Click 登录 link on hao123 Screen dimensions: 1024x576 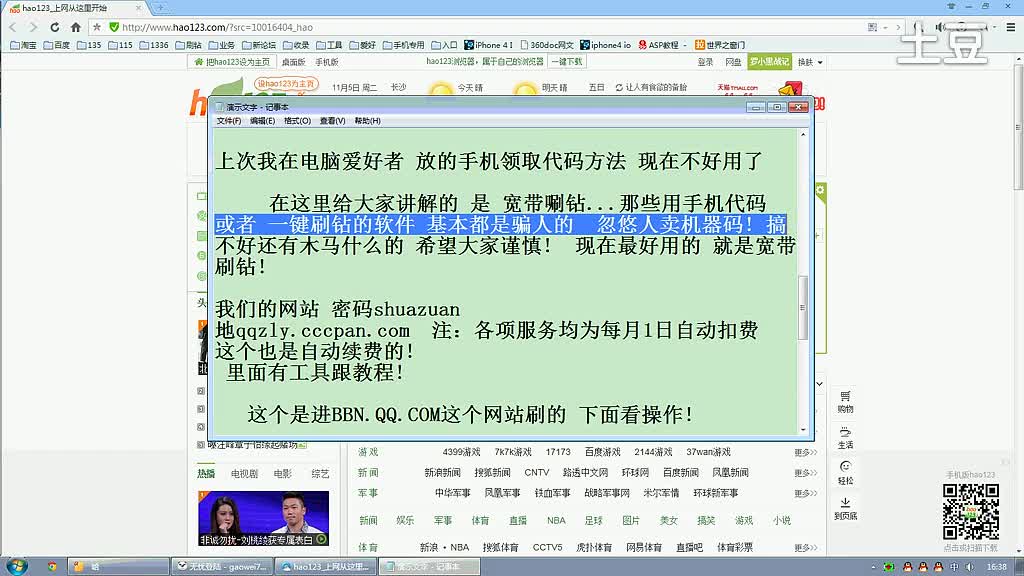pyautogui.click(x=705, y=62)
